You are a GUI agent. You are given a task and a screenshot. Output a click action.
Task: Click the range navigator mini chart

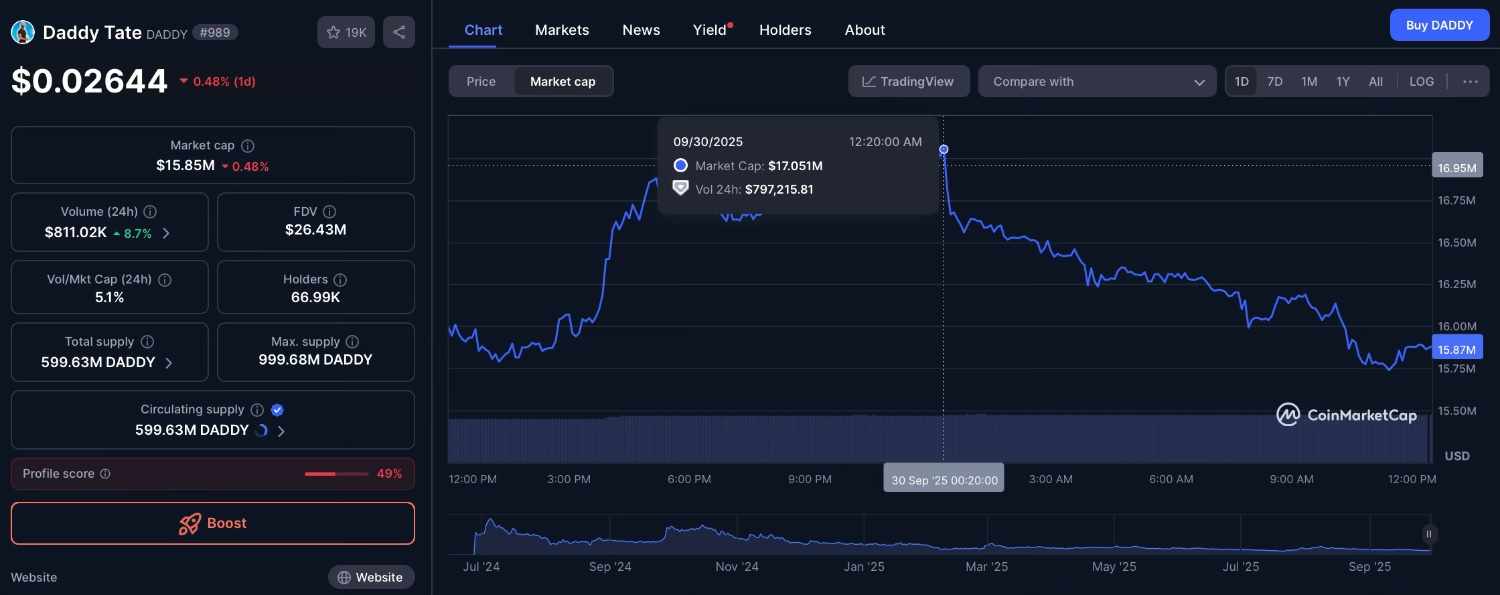click(940, 534)
